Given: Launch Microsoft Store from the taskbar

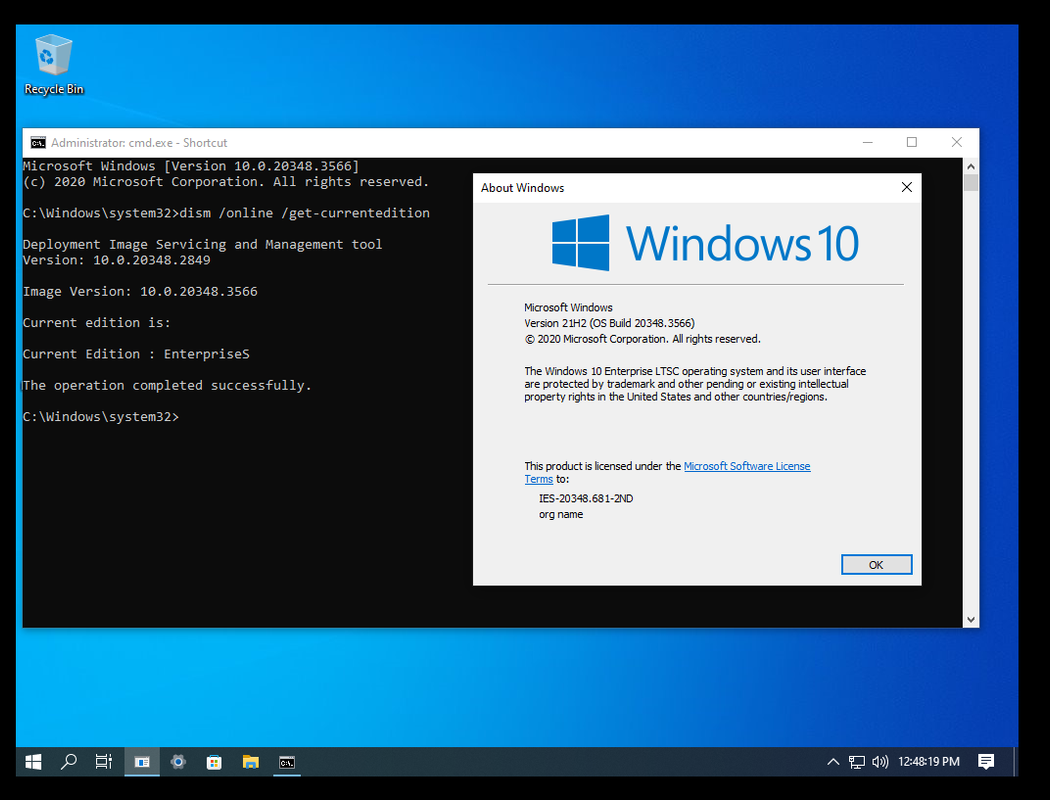Looking at the screenshot, I should point(214,762).
